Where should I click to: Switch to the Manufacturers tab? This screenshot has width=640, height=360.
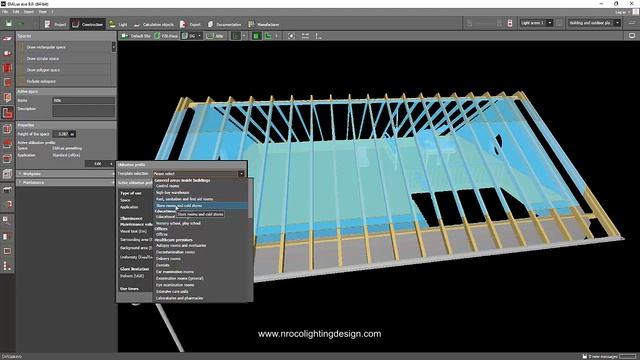pos(264,24)
